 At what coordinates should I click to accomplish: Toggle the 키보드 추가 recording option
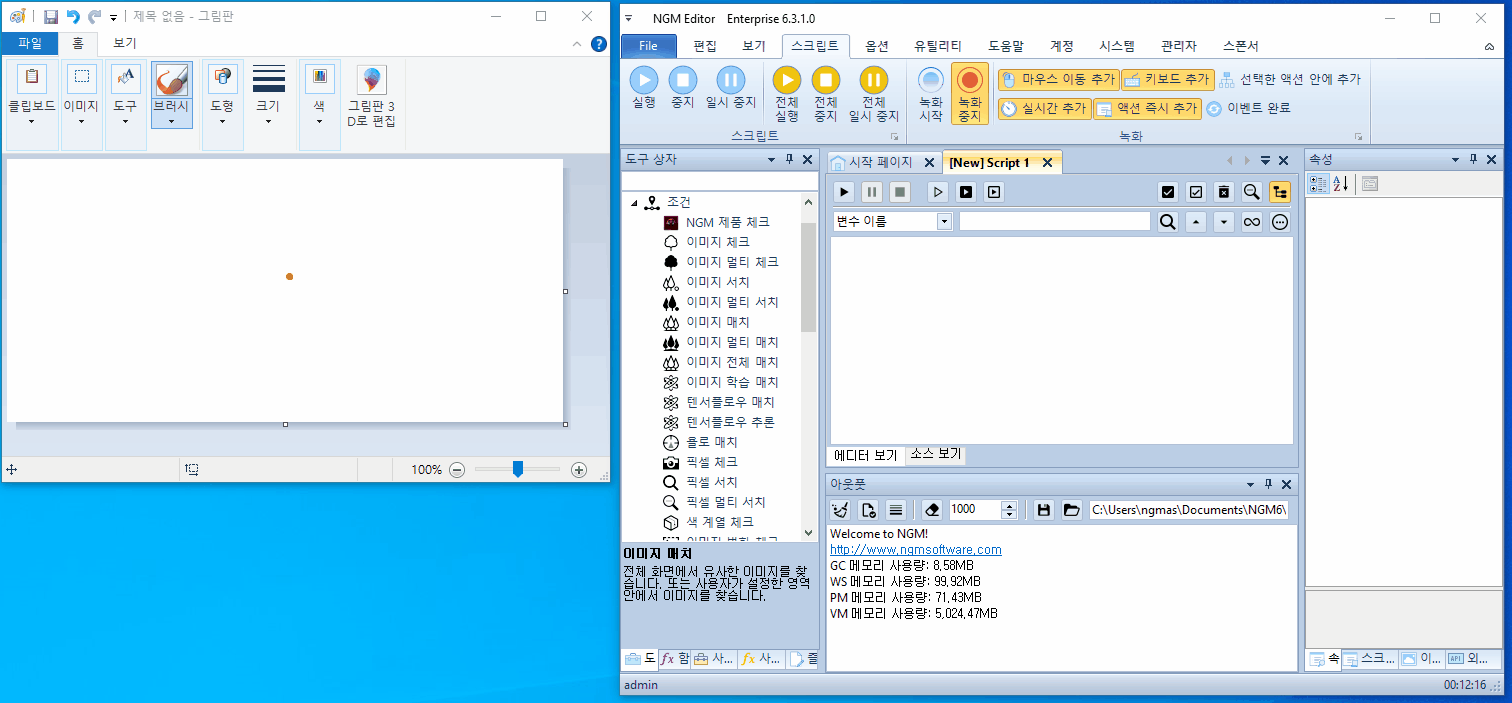1168,79
